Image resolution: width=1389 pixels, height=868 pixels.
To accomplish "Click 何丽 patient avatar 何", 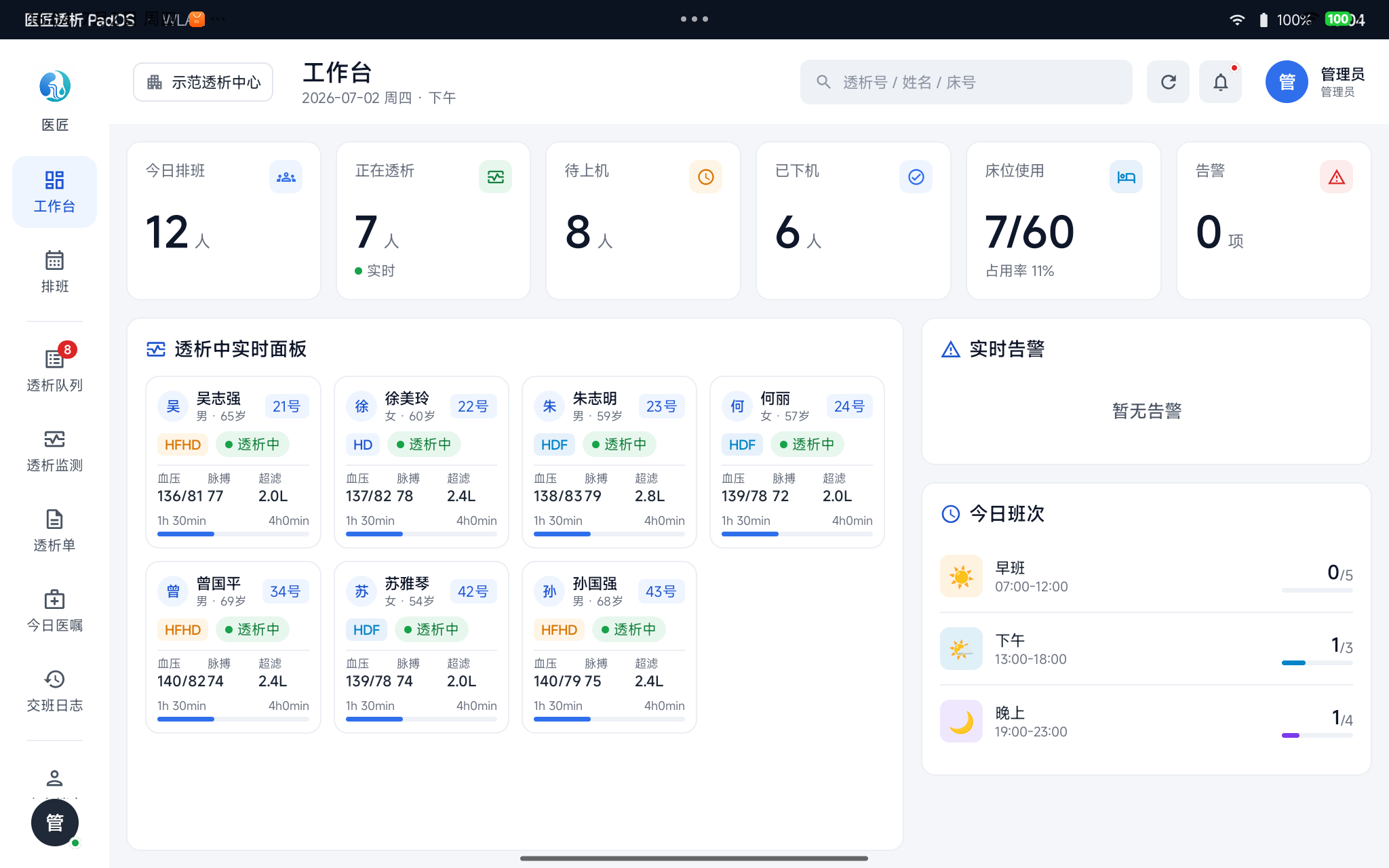I will coord(737,406).
